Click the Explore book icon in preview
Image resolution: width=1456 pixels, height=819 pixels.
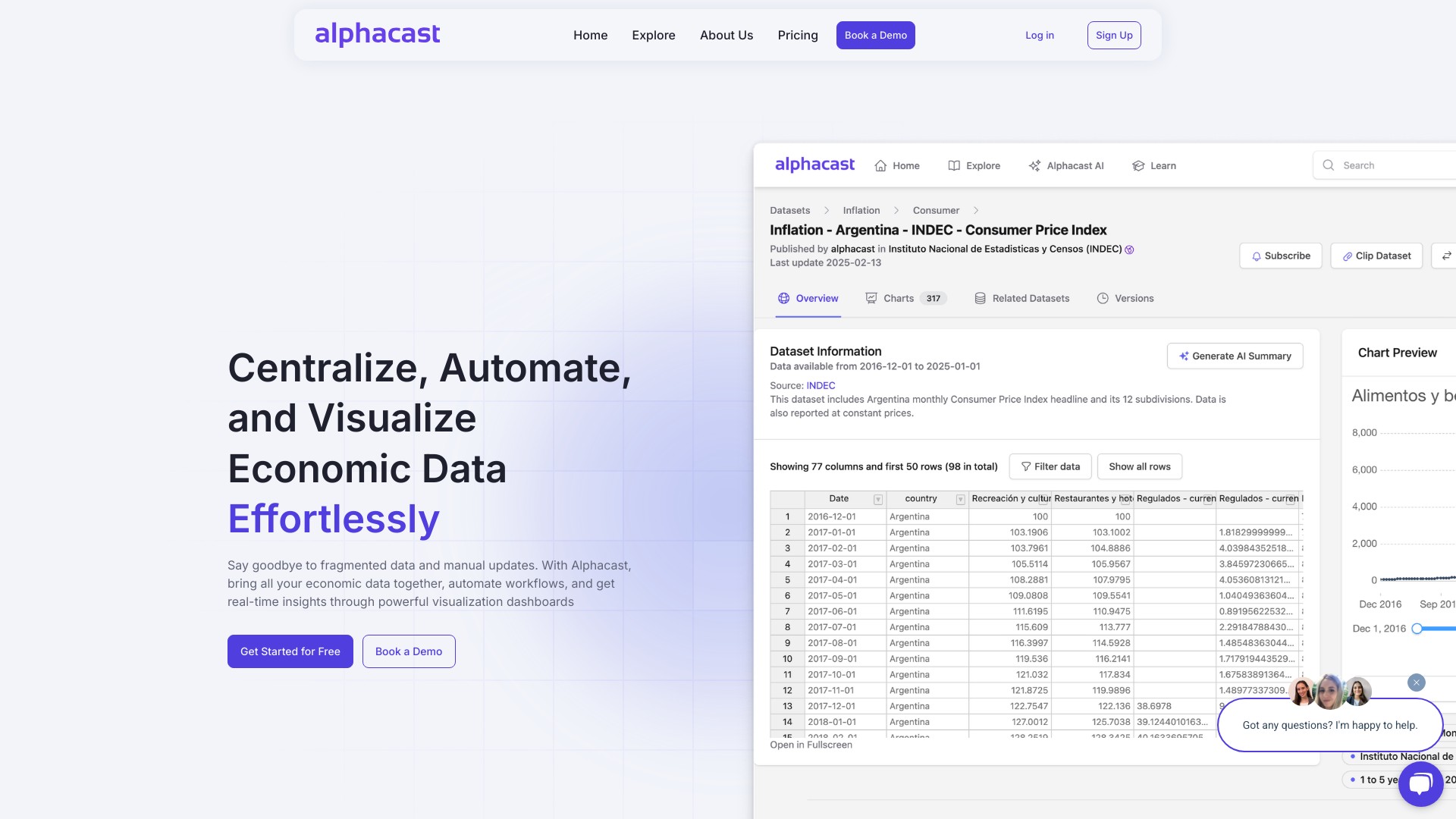click(x=954, y=166)
